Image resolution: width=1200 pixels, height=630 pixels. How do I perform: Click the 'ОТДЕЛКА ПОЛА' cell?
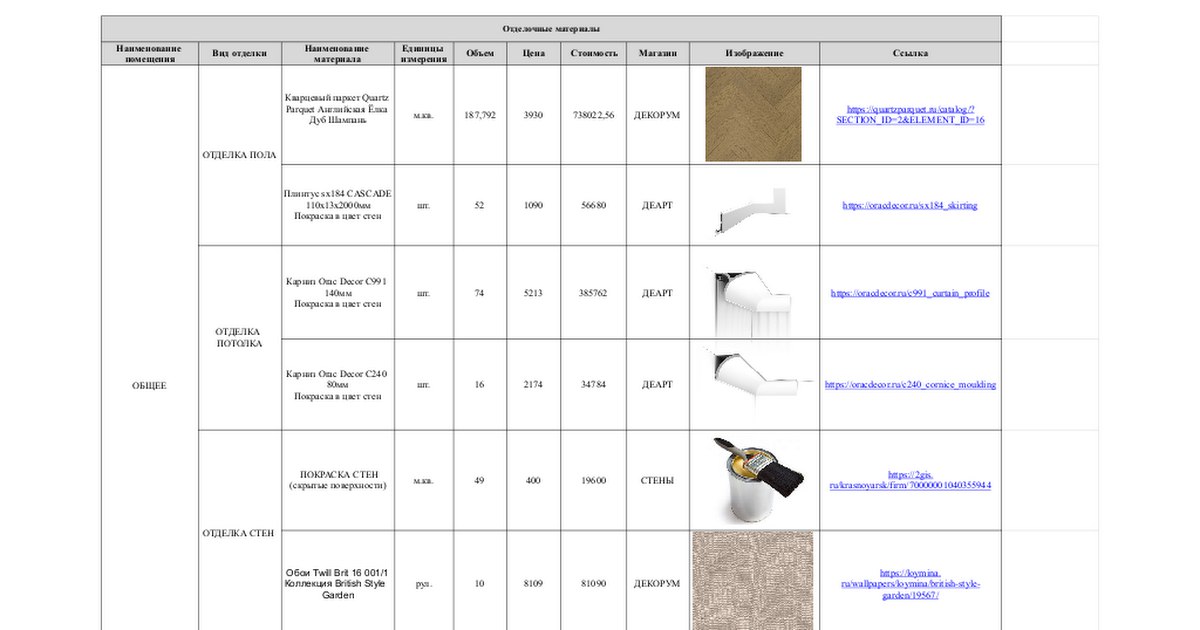(239, 155)
